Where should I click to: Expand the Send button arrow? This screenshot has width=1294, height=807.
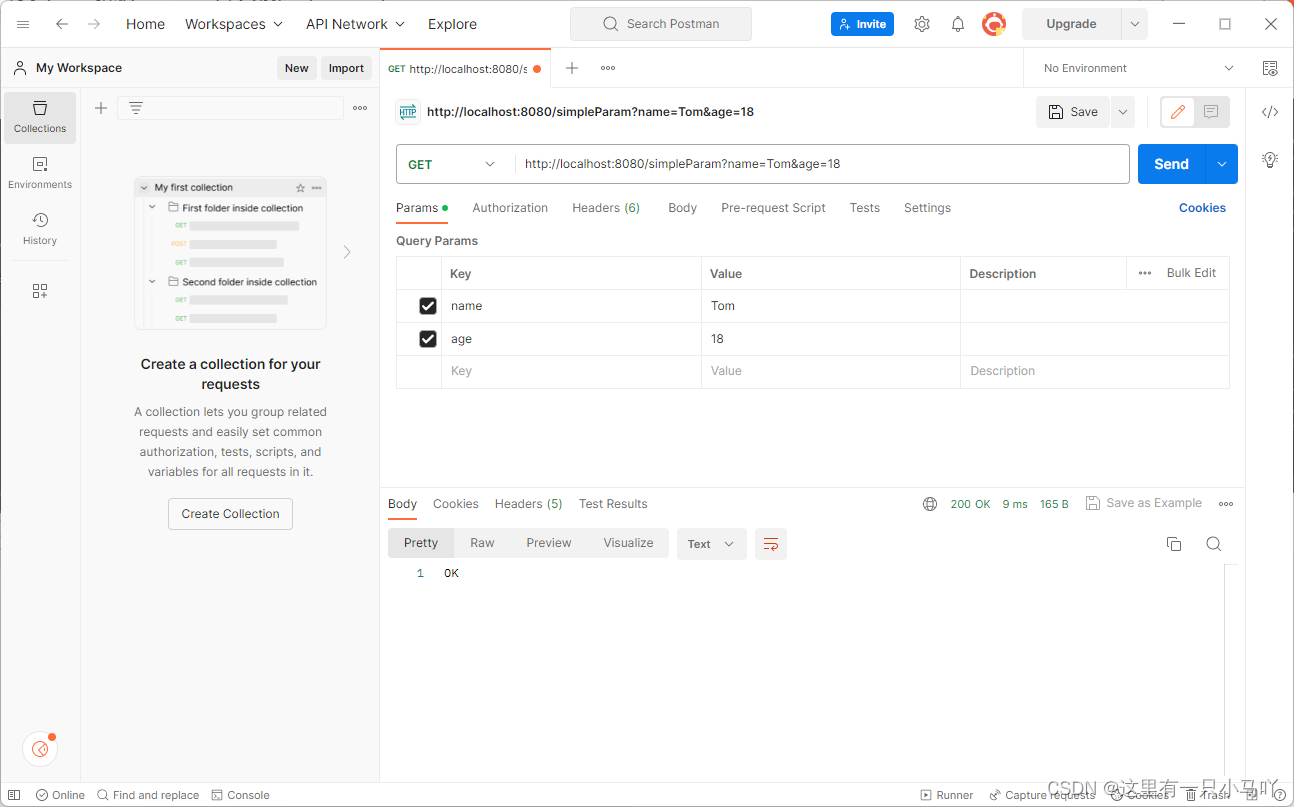(1222, 164)
